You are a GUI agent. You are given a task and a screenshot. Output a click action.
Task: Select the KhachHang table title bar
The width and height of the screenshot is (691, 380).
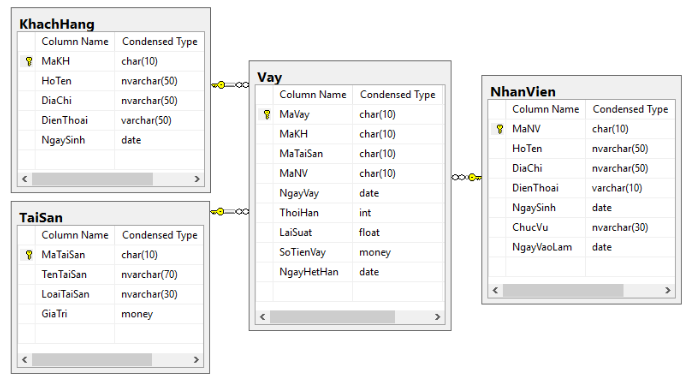point(110,24)
